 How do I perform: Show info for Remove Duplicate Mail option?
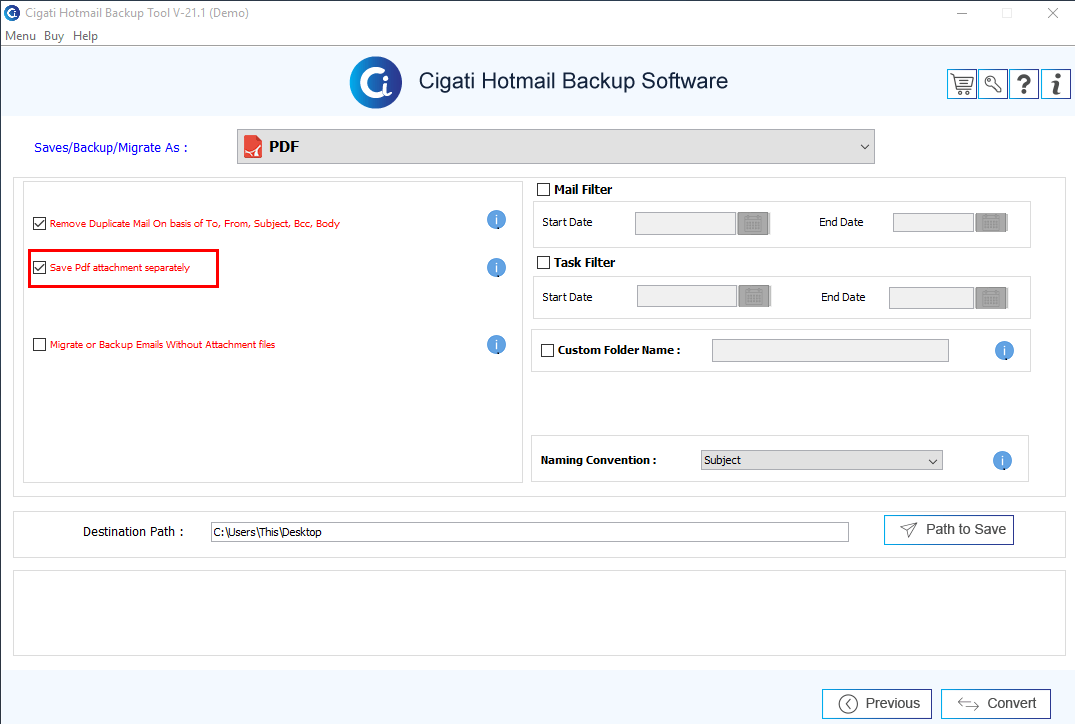pos(496,220)
